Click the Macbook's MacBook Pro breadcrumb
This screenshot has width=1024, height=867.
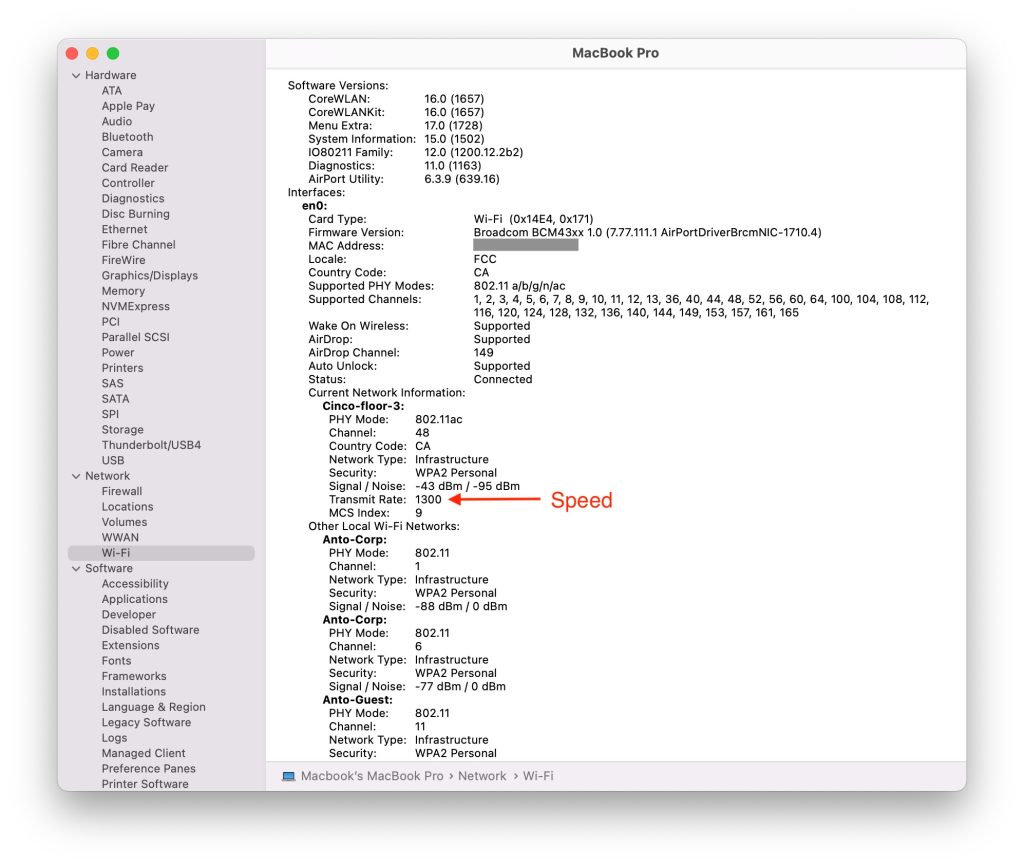click(x=373, y=775)
